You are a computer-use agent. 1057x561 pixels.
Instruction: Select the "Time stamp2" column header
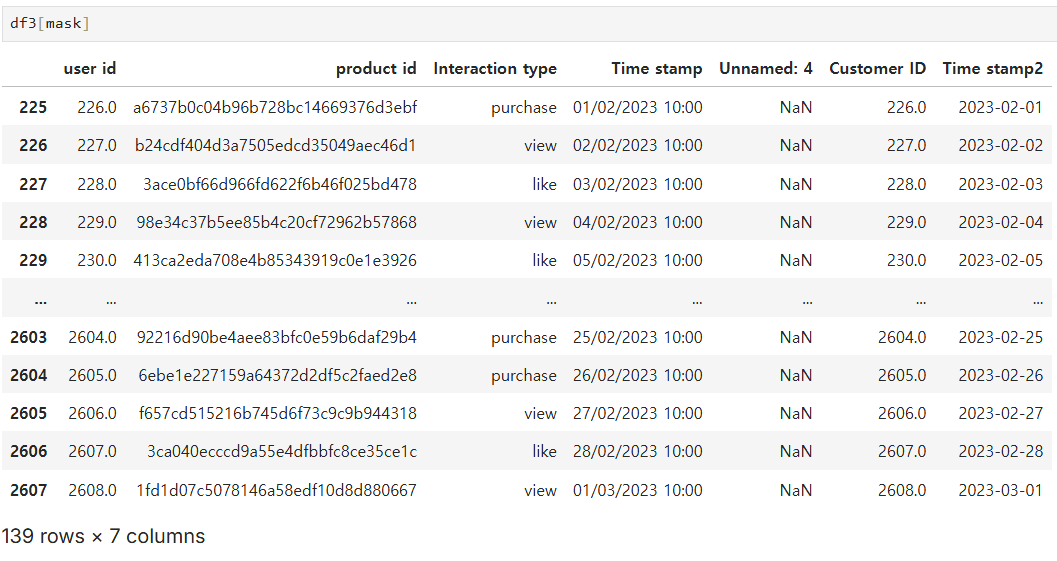click(x=993, y=68)
